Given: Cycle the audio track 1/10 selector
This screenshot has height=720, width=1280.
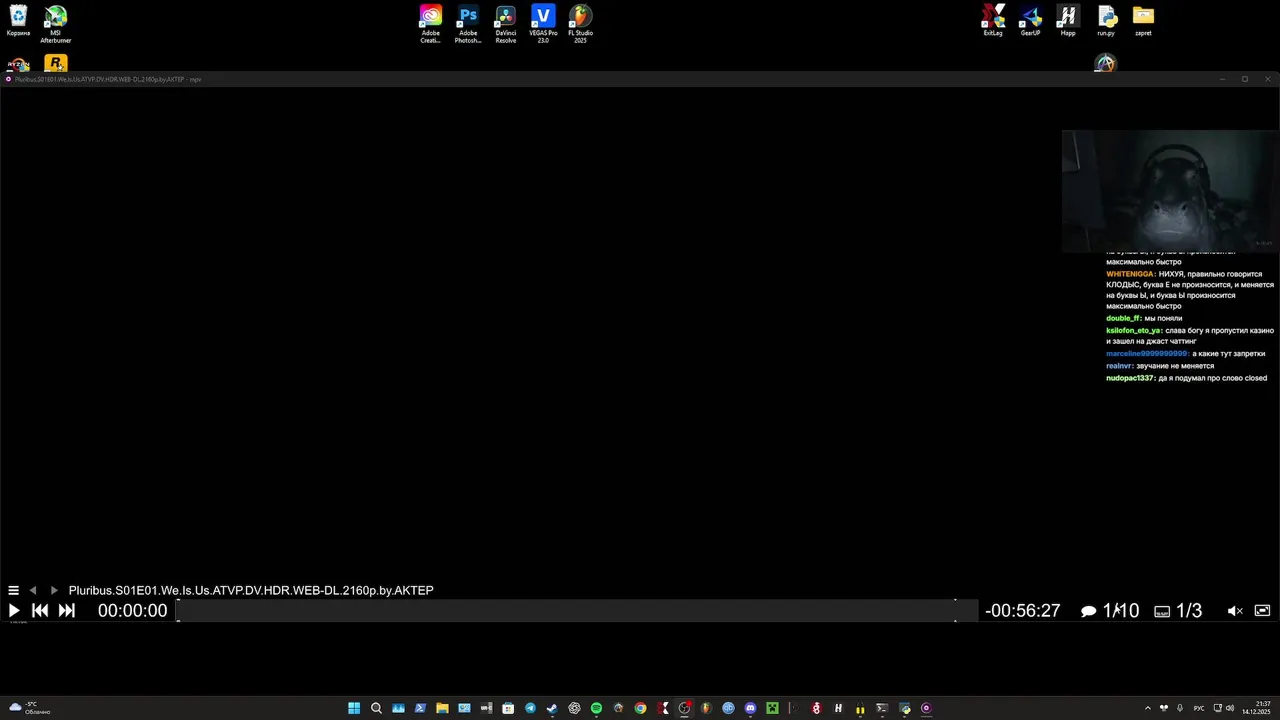Looking at the screenshot, I should pyautogui.click(x=1110, y=610).
